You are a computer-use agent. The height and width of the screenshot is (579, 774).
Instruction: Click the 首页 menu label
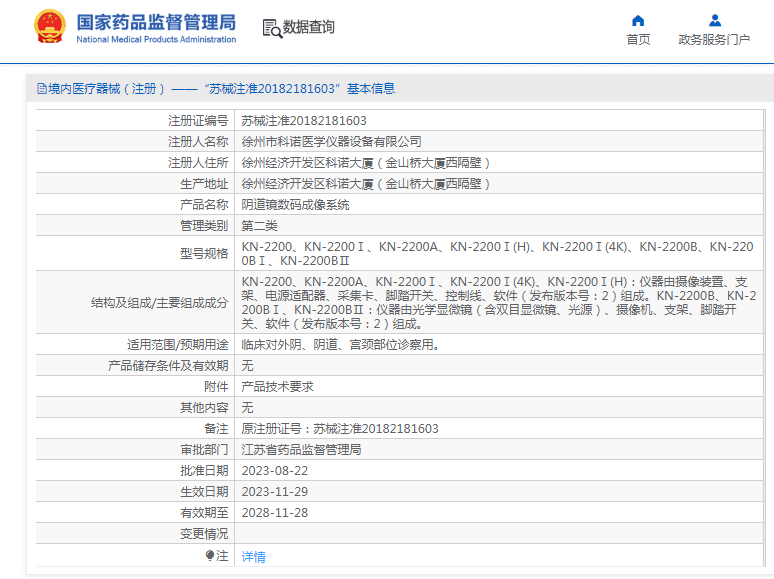pyautogui.click(x=638, y=39)
